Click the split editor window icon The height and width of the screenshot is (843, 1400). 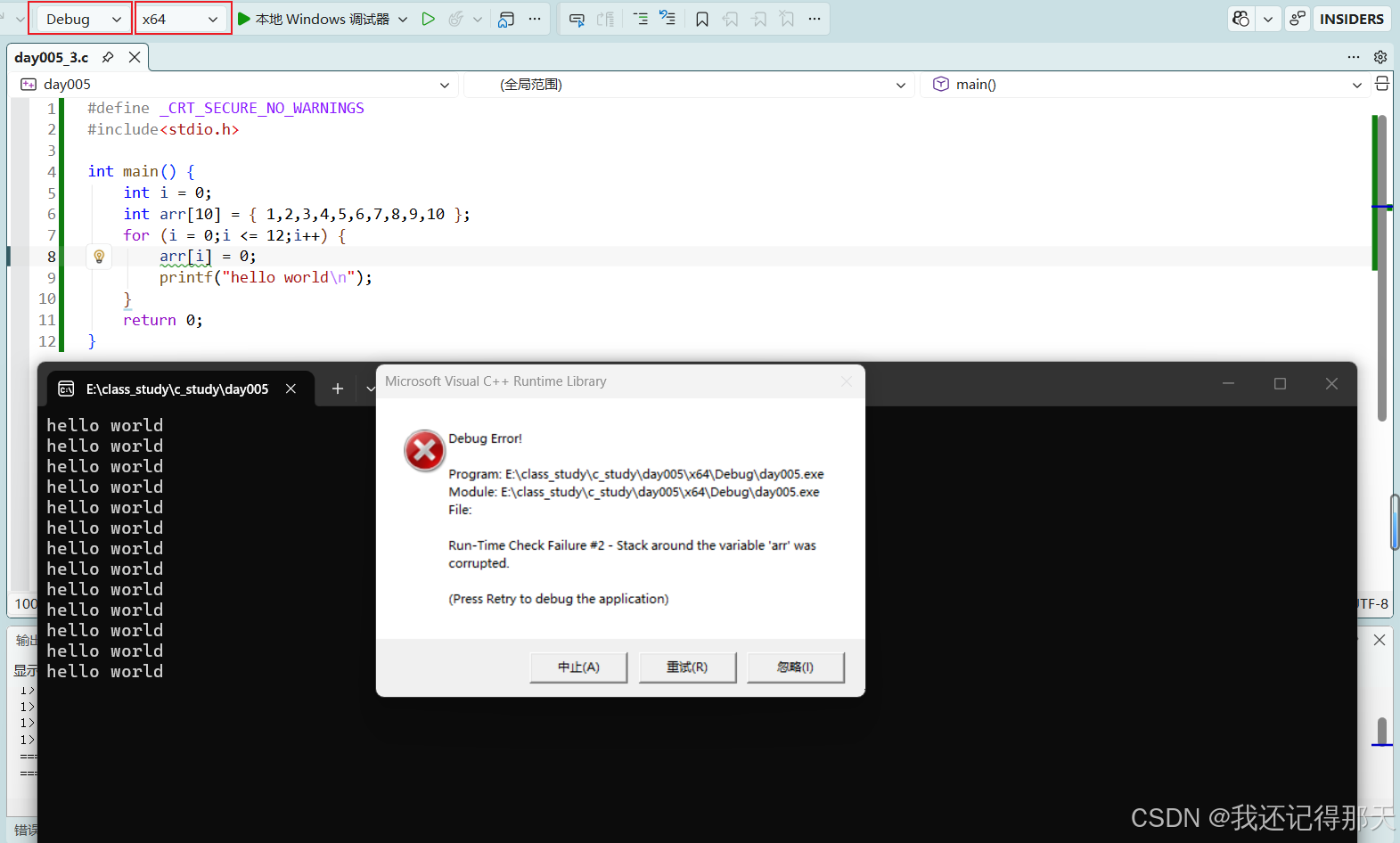coord(1382,84)
